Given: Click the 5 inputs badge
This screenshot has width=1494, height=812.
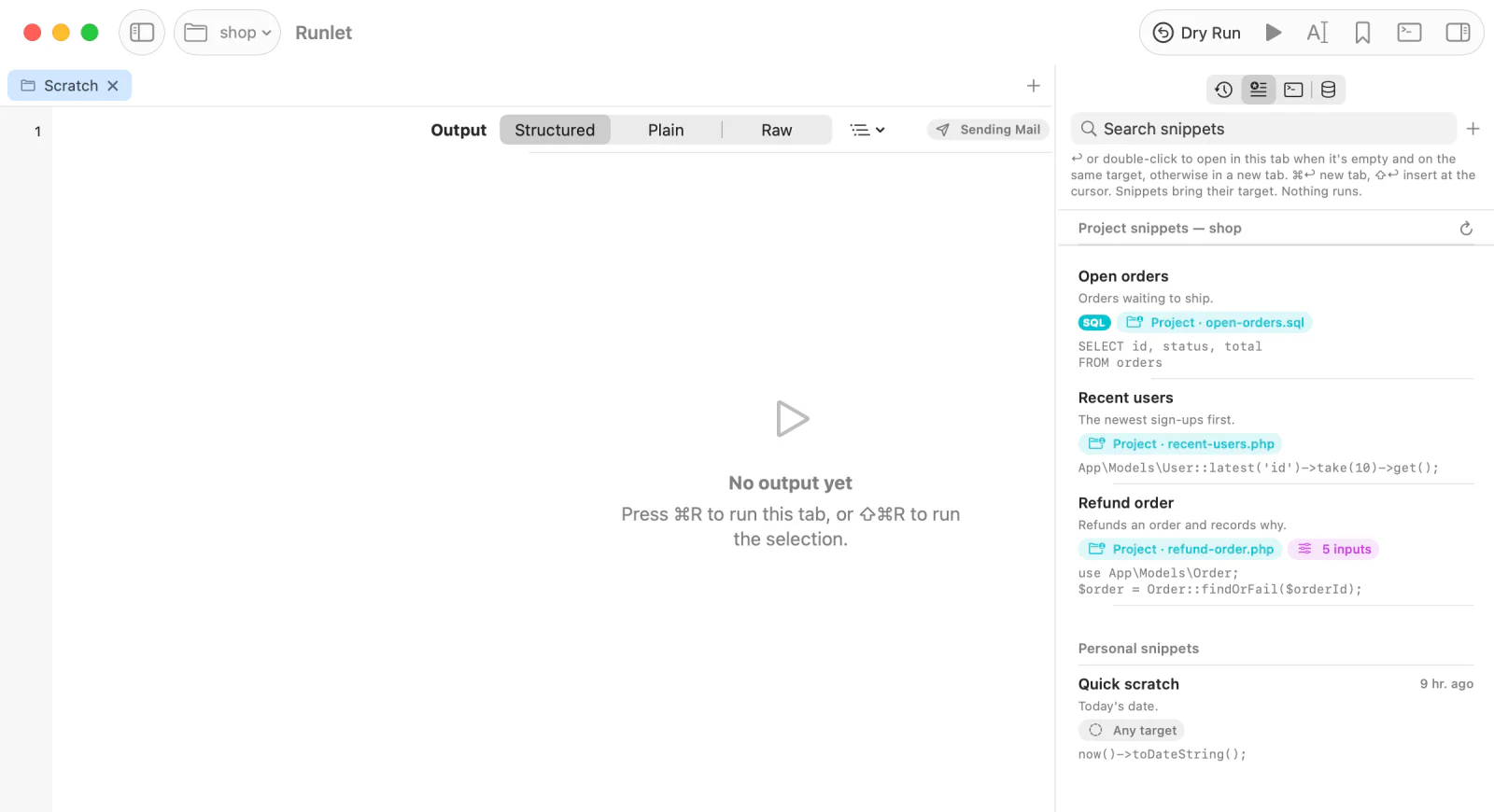Looking at the screenshot, I should pos(1333,550).
